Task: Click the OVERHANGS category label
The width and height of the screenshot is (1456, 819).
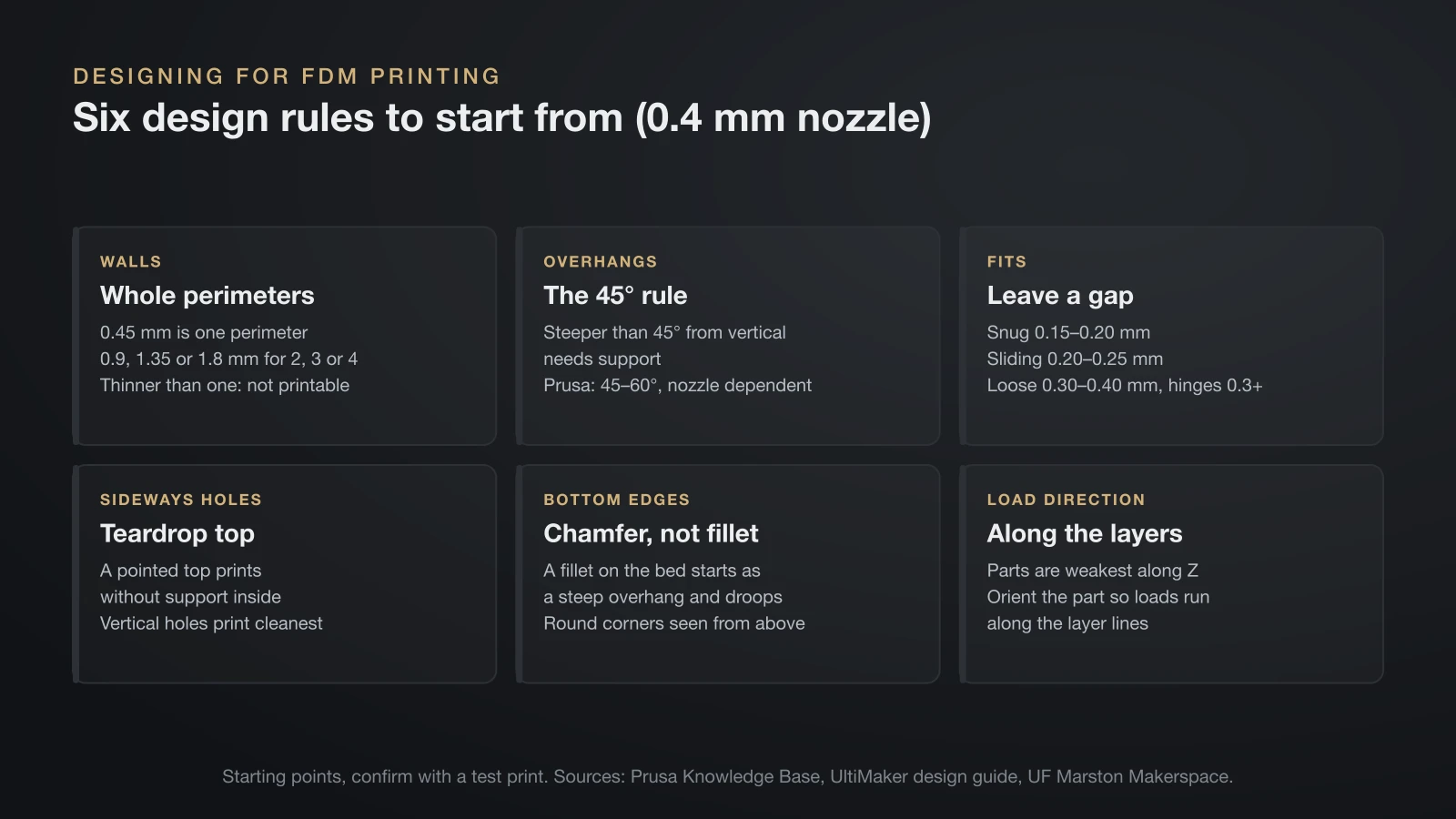Action: coord(600,262)
